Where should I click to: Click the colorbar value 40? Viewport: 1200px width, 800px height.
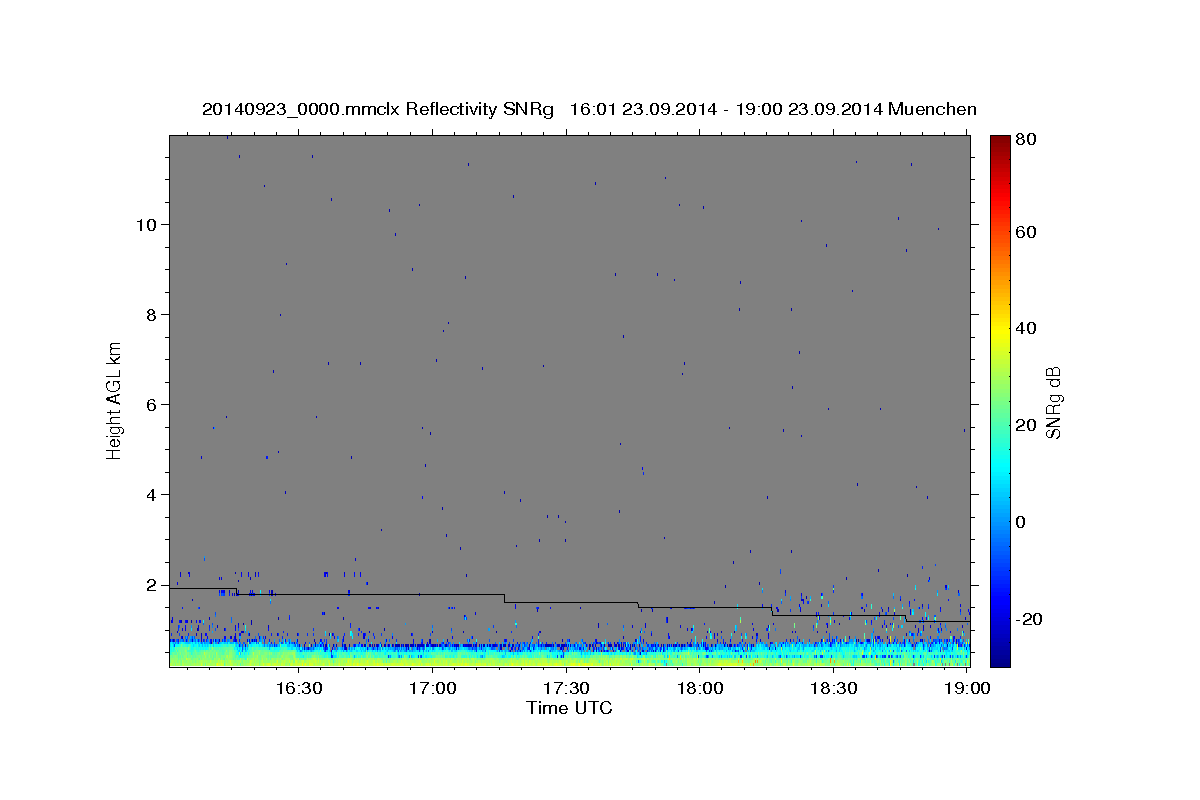pyautogui.click(x=1026, y=328)
